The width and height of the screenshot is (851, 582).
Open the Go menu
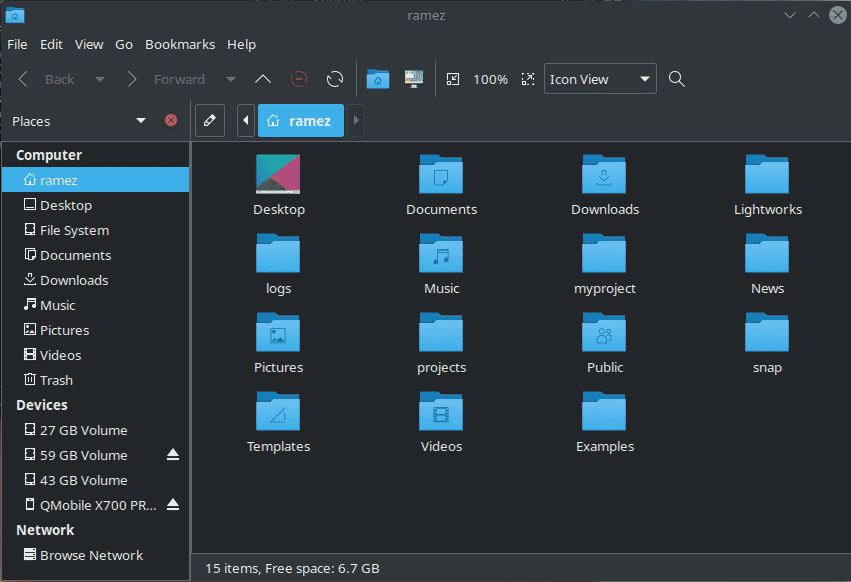point(124,45)
